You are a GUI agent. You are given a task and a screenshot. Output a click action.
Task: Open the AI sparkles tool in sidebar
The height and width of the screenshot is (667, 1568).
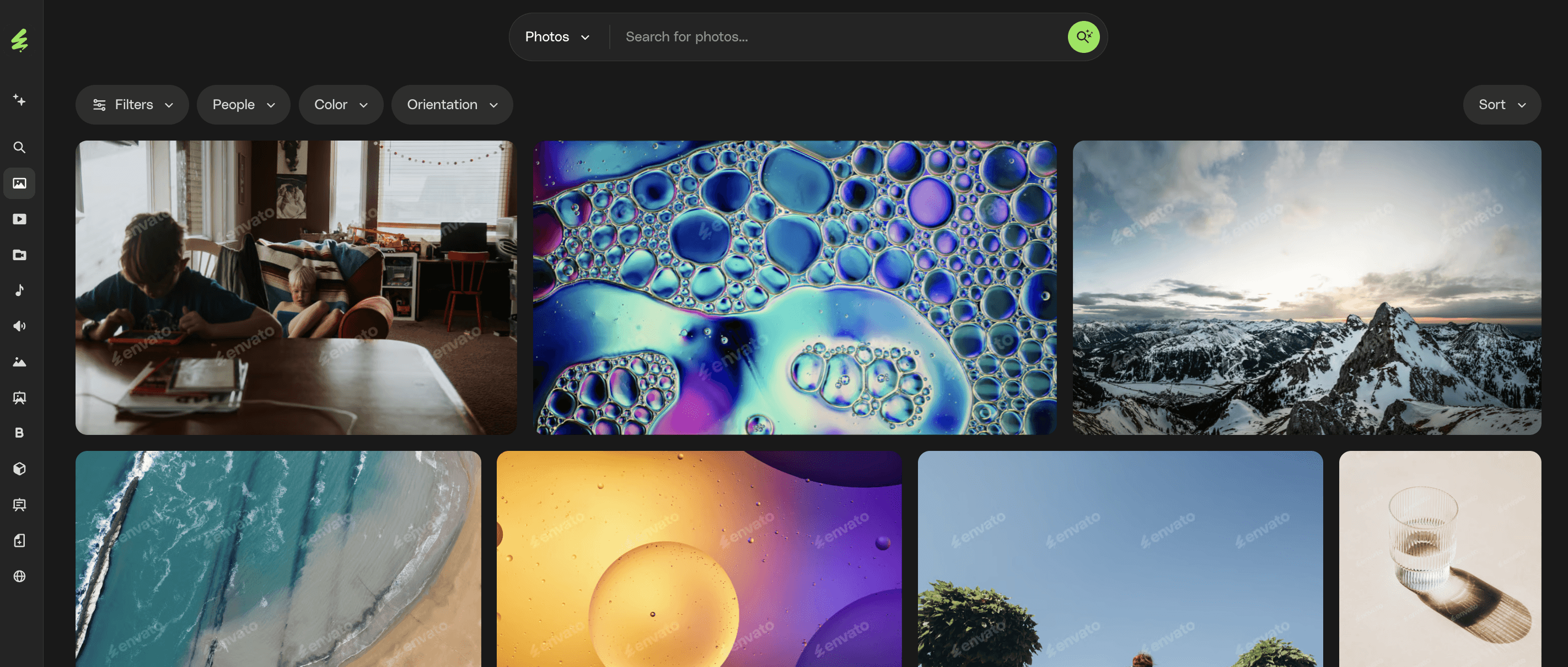19,100
